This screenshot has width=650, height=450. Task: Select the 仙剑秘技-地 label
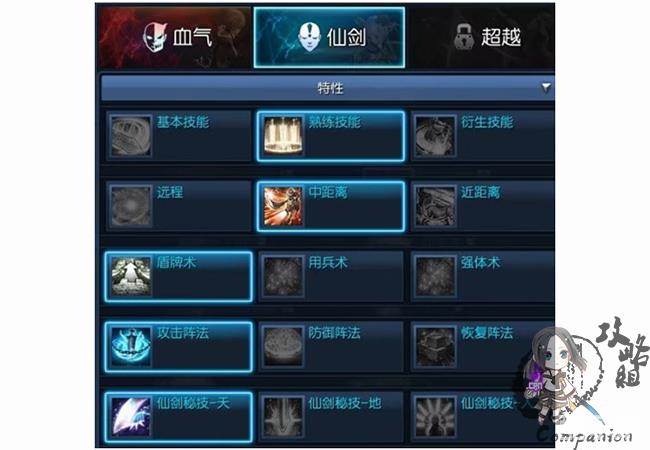pos(345,403)
